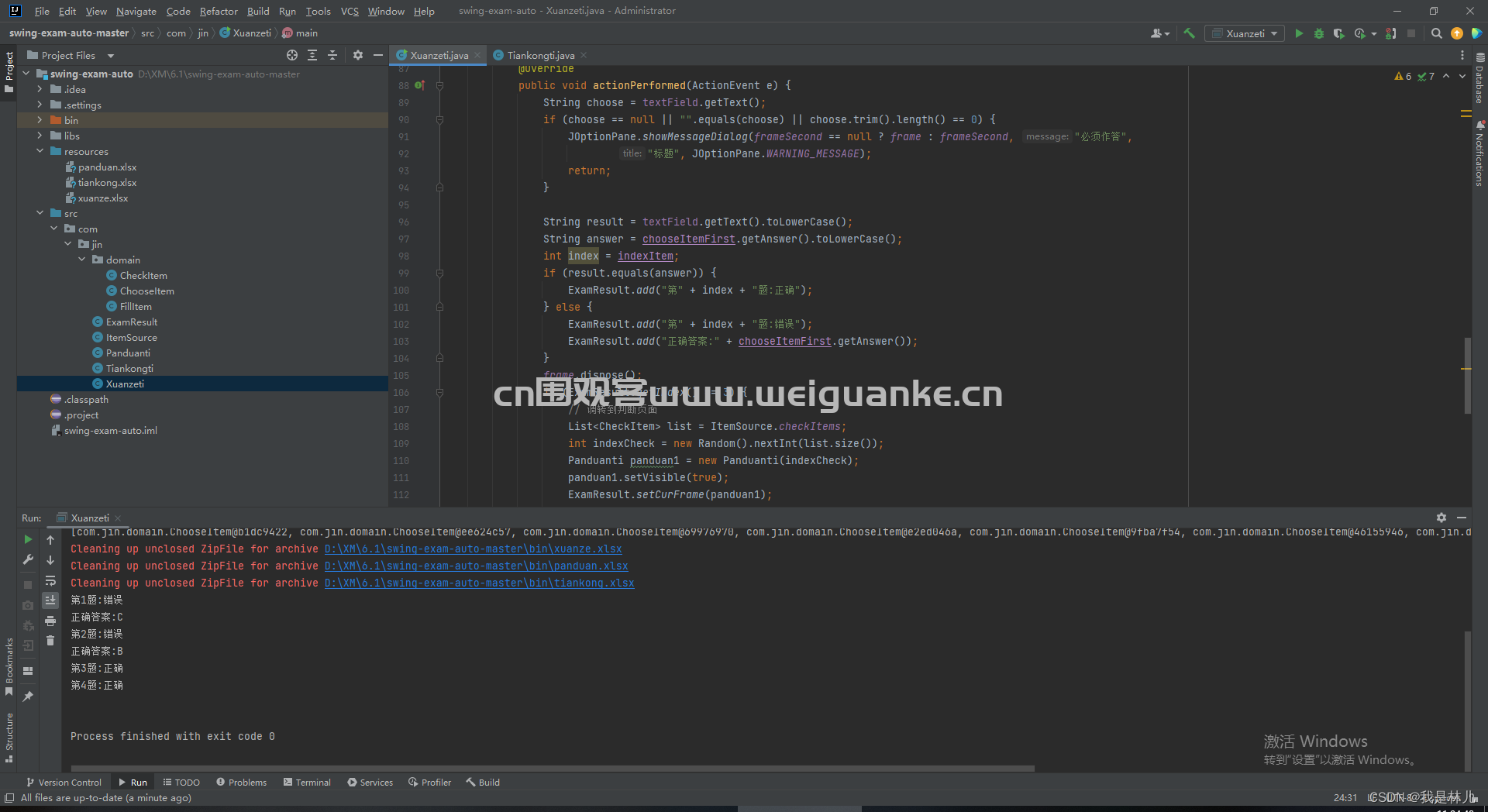Go to next highlighted problem arrow
Screen dimensions: 1488x812
[x=1462, y=76]
